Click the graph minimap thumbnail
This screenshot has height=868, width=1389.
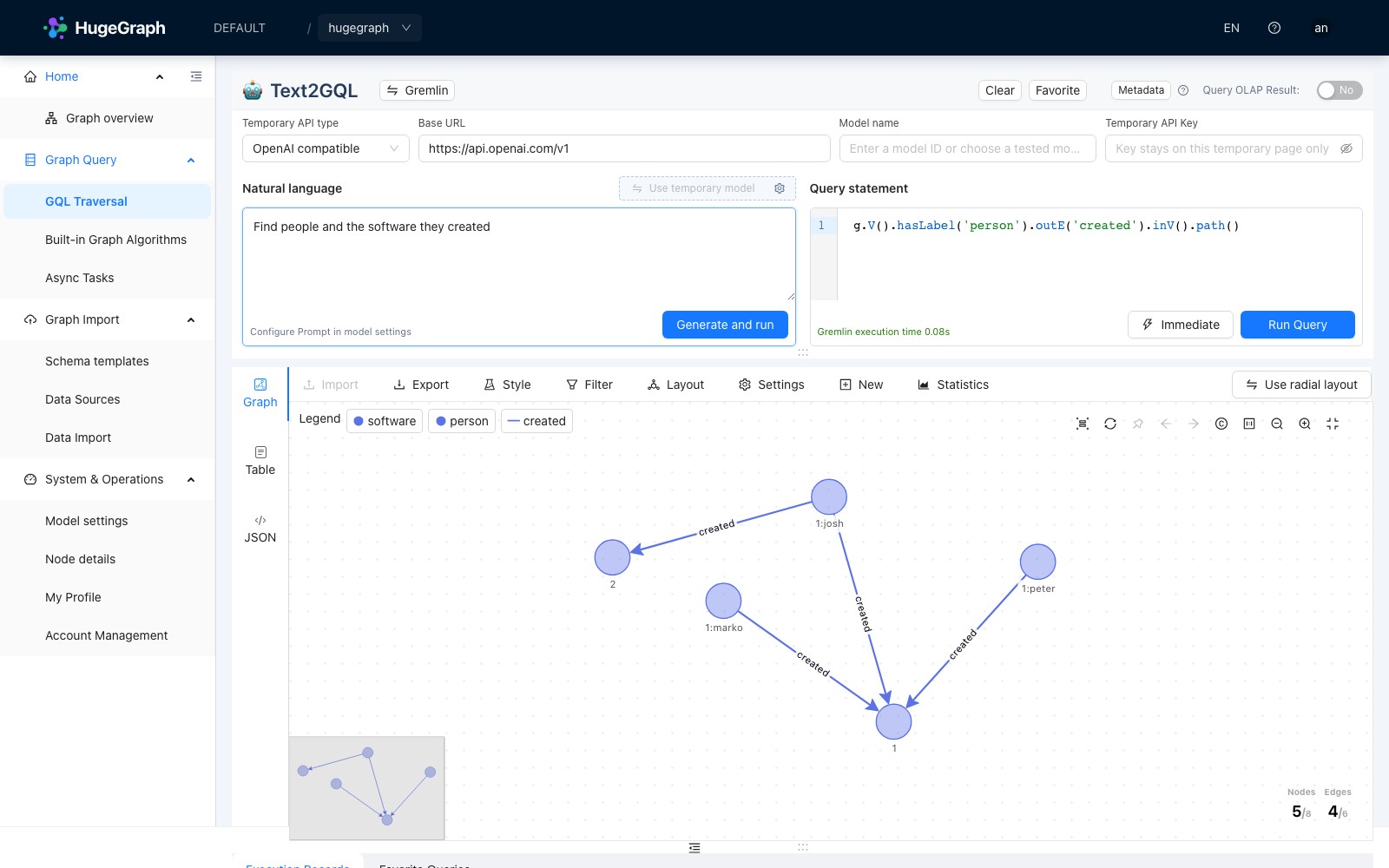pyautogui.click(x=367, y=788)
